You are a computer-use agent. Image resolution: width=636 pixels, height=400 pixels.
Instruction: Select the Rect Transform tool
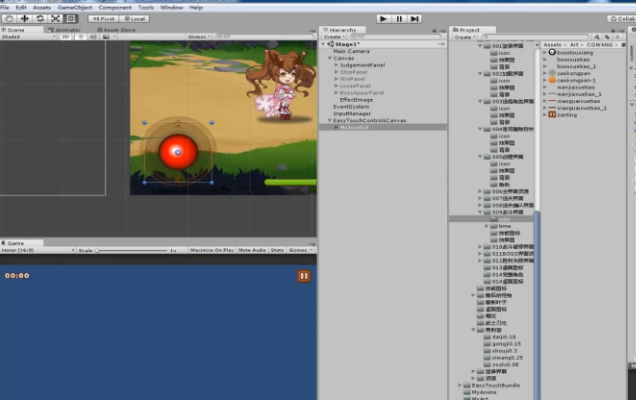(x=71, y=19)
